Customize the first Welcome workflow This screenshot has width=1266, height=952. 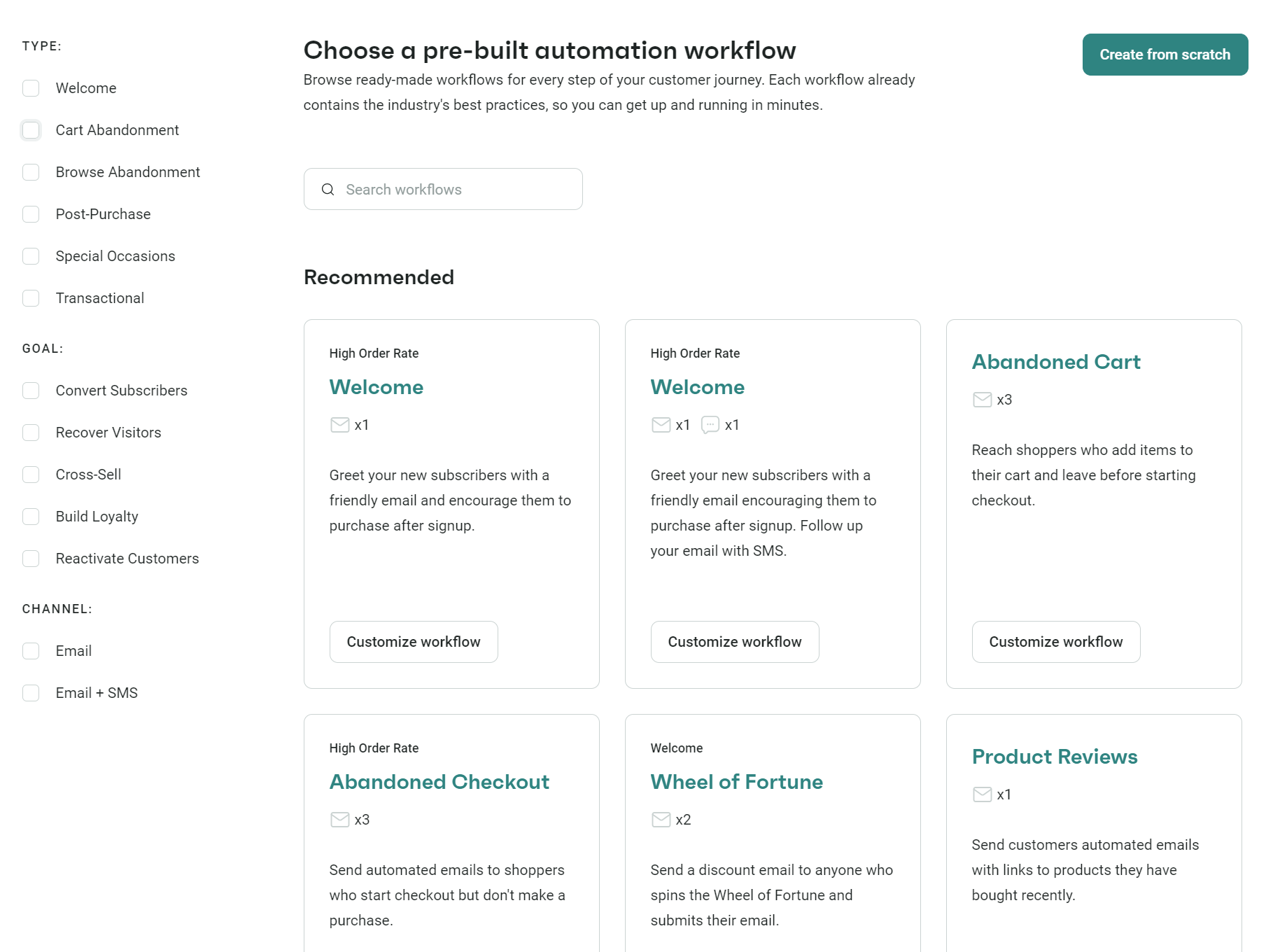tap(413, 641)
